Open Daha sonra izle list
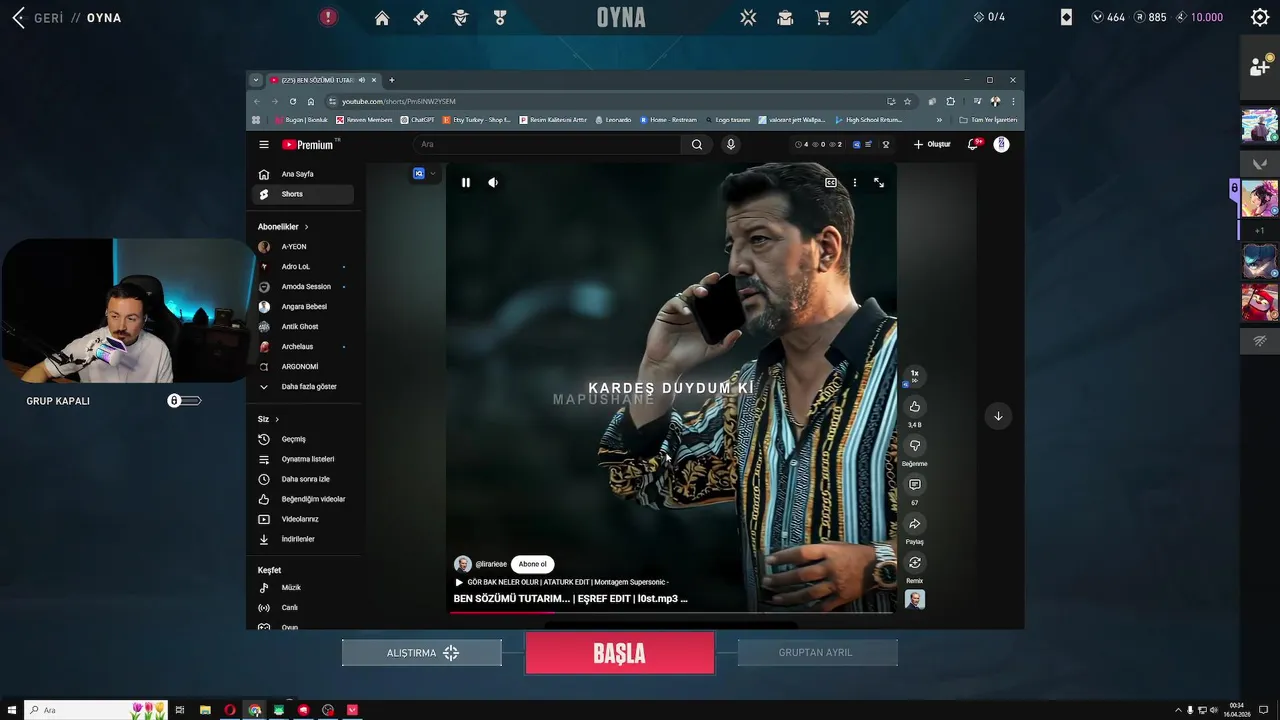The height and width of the screenshot is (720, 1280). pyautogui.click(x=303, y=479)
